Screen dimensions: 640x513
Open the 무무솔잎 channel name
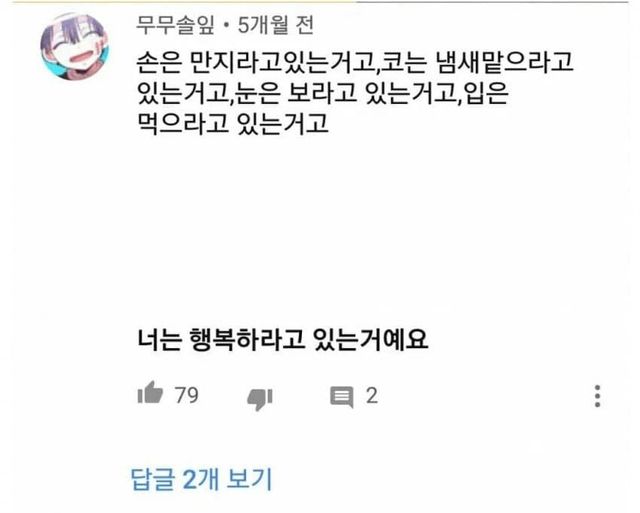[176, 25]
